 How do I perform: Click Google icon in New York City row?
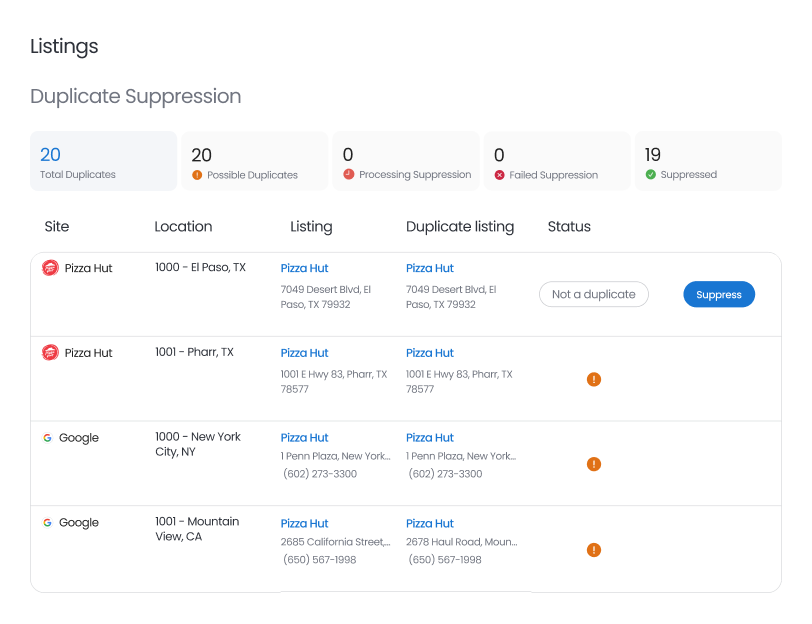(47, 438)
